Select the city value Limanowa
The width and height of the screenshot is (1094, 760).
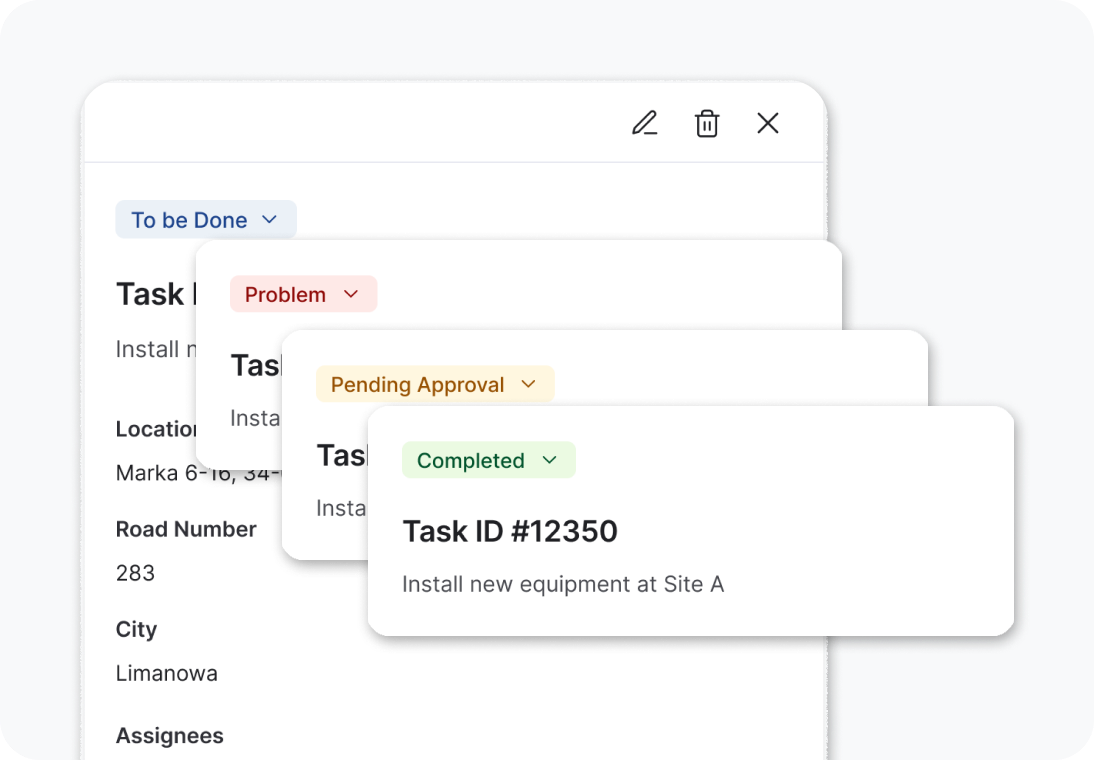[167, 673]
